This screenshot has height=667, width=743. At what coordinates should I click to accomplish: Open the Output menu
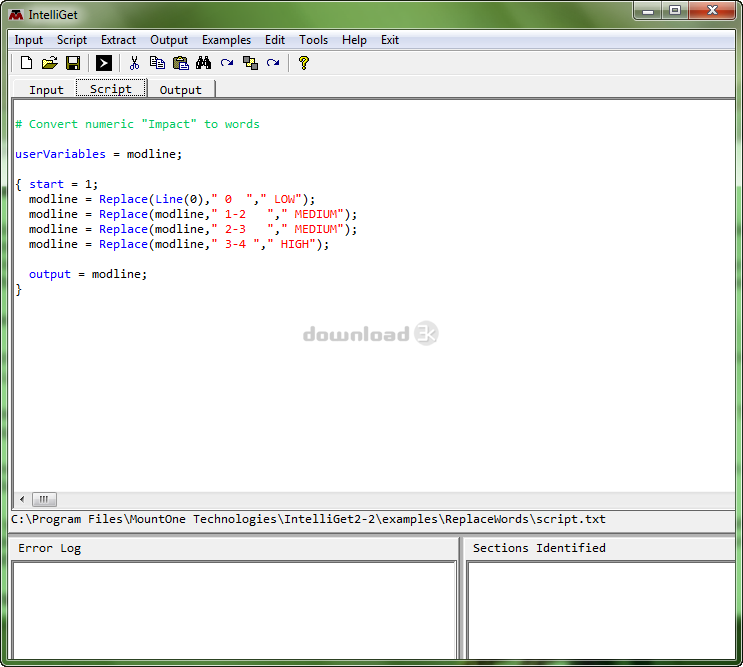pyautogui.click(x=169, y=40)
